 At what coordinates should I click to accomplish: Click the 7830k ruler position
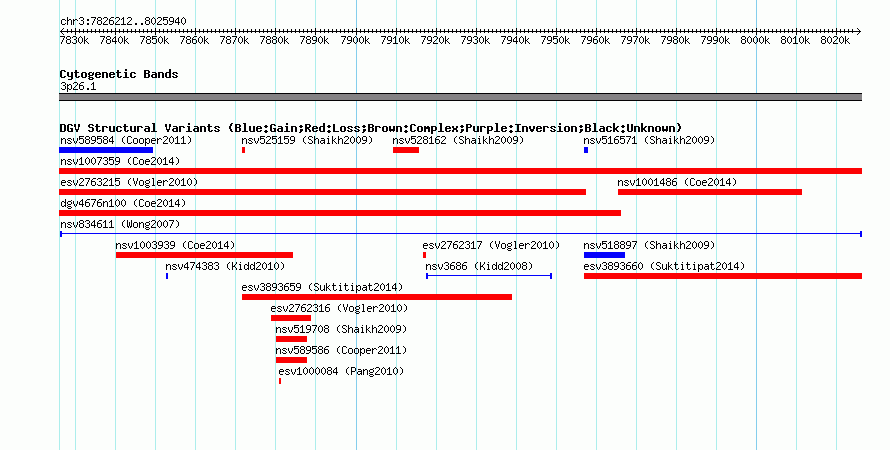(74, 40)
